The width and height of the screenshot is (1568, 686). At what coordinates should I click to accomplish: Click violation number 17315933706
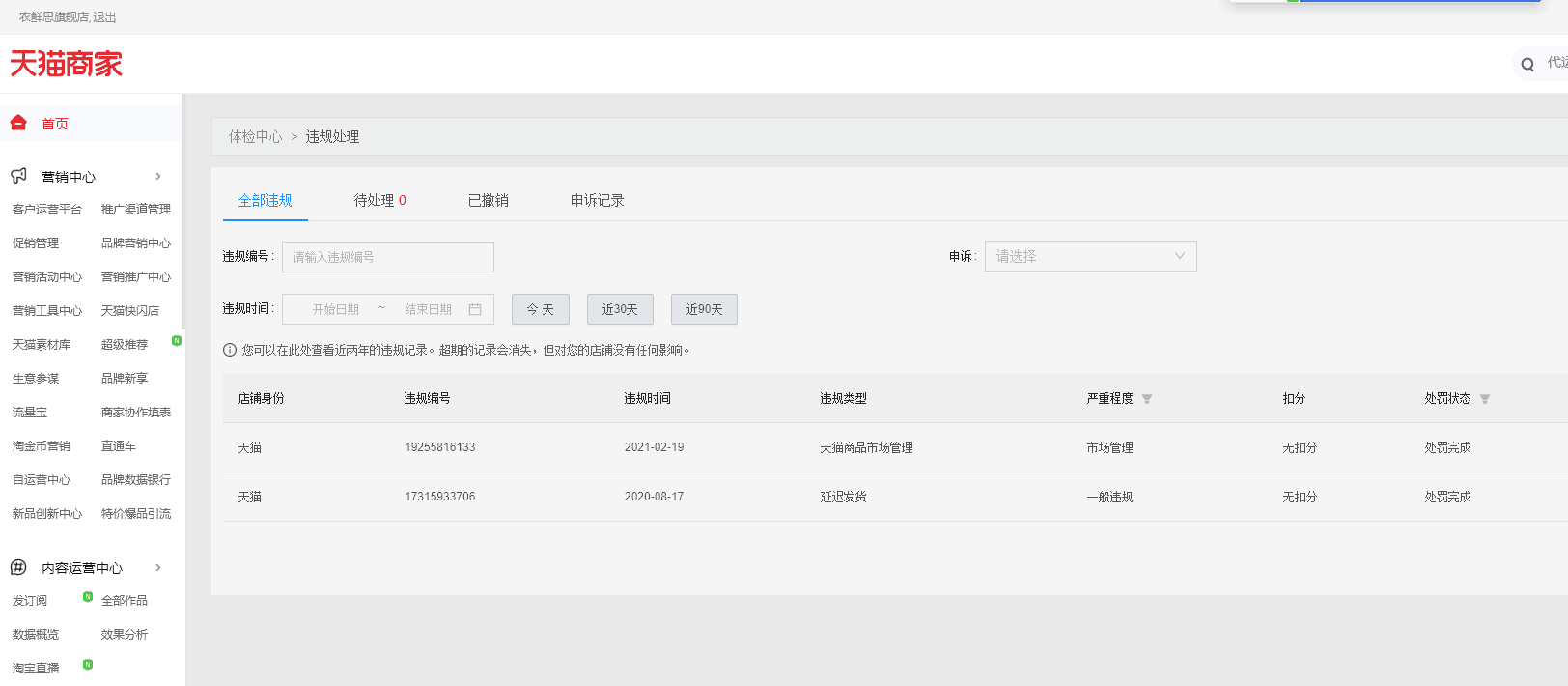[440, 497]
